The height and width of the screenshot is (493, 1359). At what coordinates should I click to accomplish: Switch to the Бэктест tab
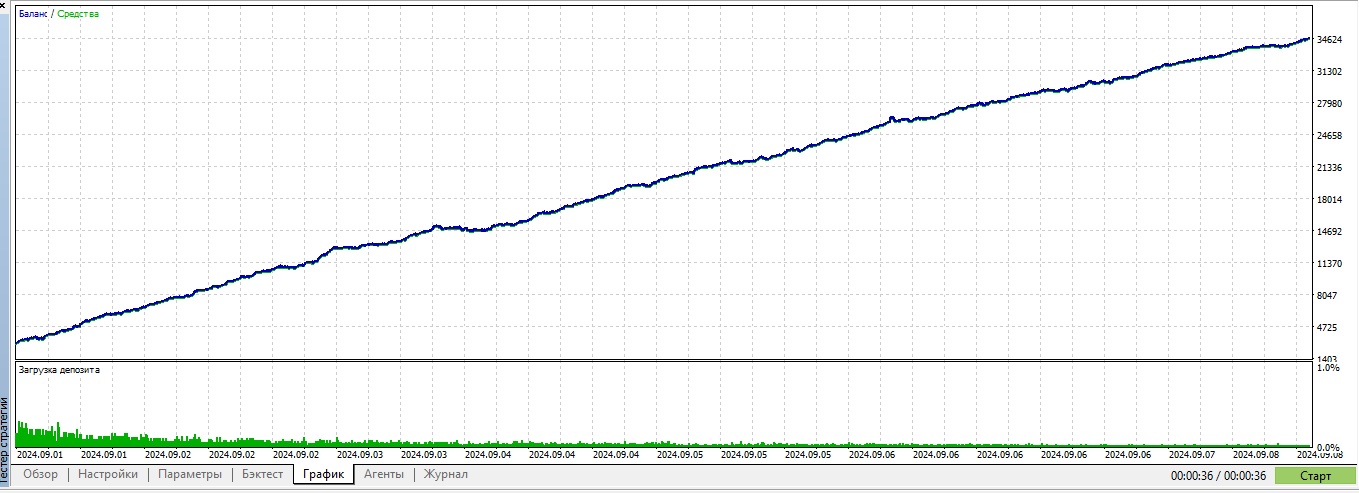click(262, 475)
